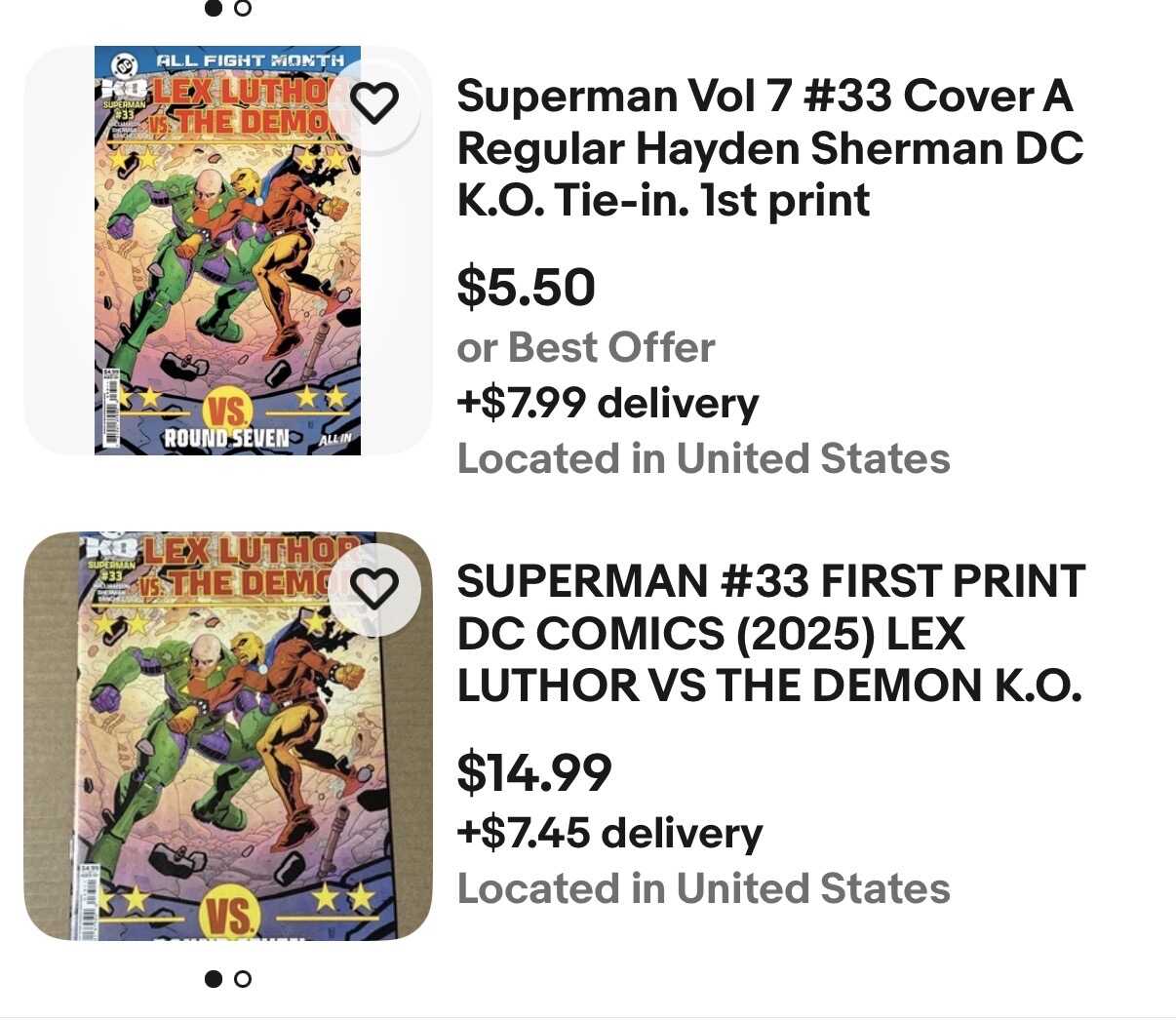Open the SUPERMAN #33 FIRST PRINT listing title
1176x1020 pixels.
[x=769, y=633]
